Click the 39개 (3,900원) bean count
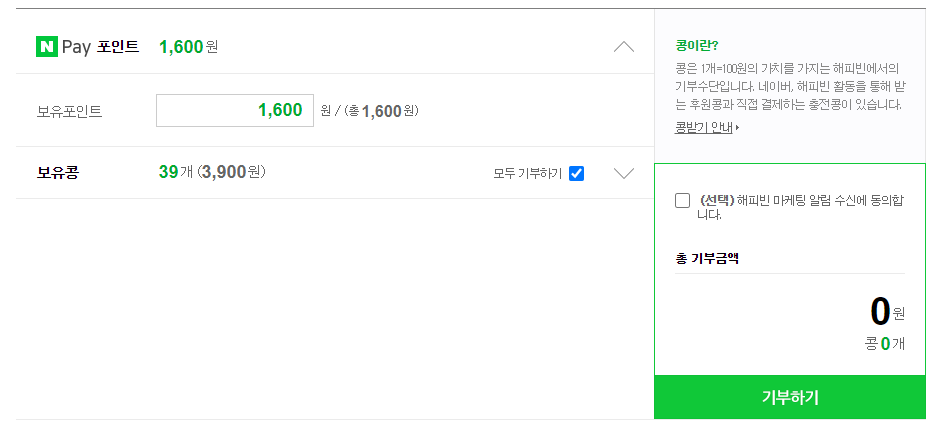Image resolution: width=936 pixels, height=426 pixels. point(212,172)
